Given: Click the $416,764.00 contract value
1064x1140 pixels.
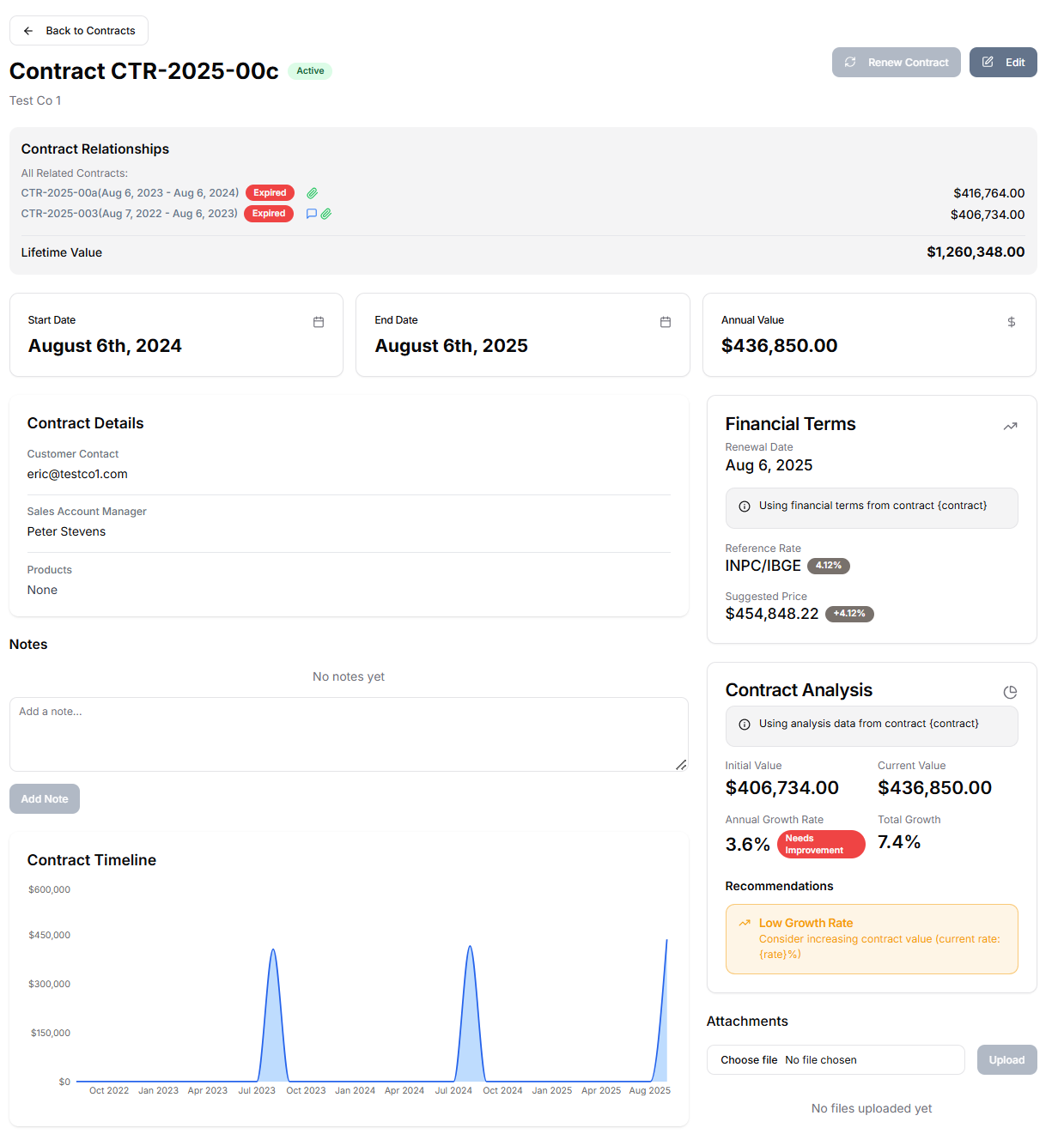Looking at the screenshot, I should [x=989, y=193].
